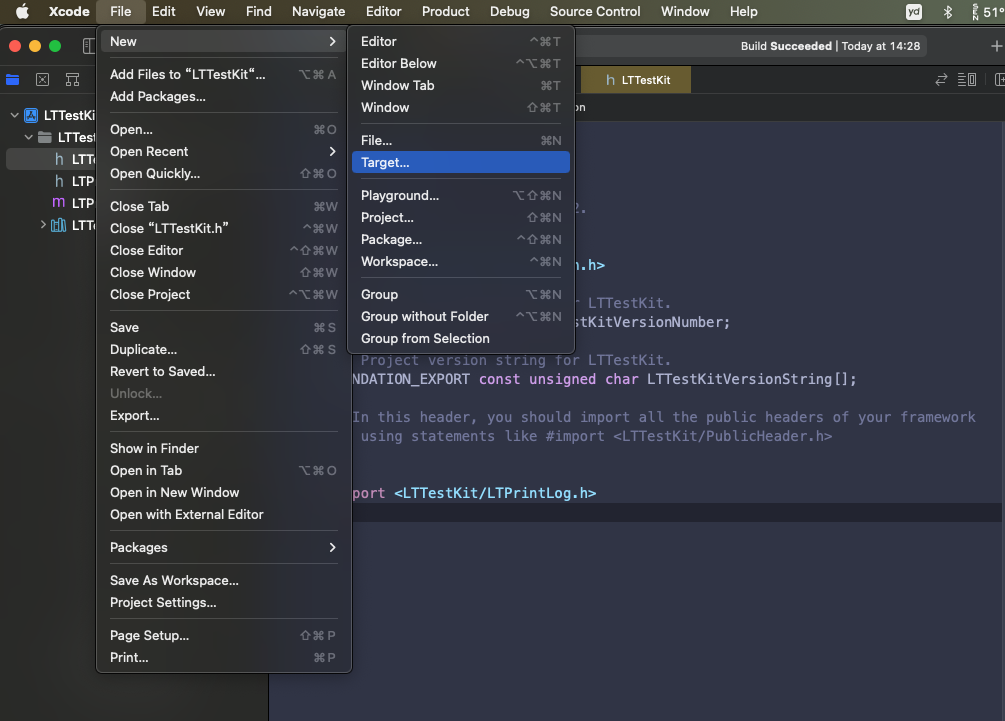Click the LTTestKit/LTPrintLog.h import line
This screenshot has height=721, width=1005.
pos(495,493)
